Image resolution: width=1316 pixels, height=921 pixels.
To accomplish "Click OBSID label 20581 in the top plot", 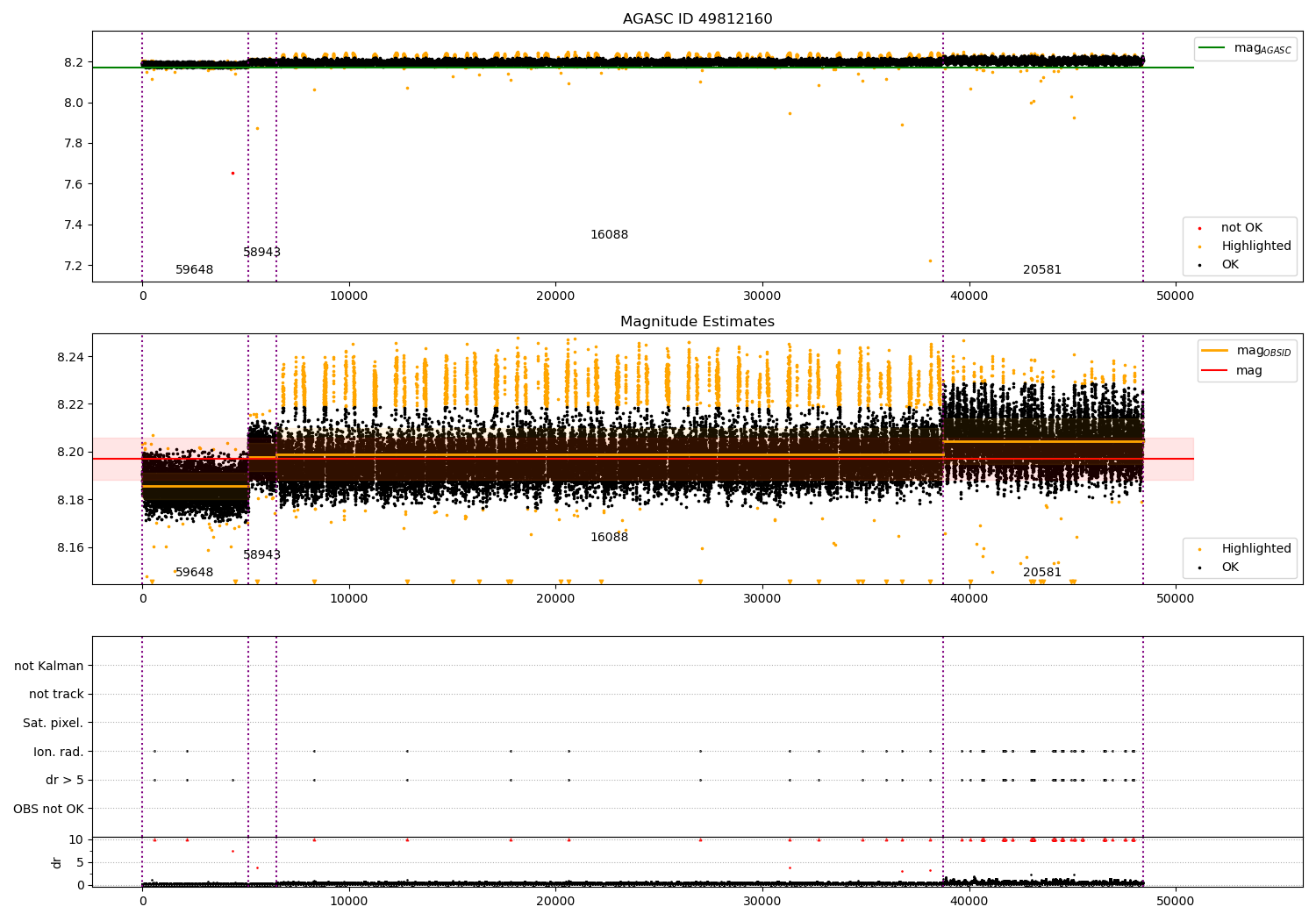I will tap(1042, 270).
